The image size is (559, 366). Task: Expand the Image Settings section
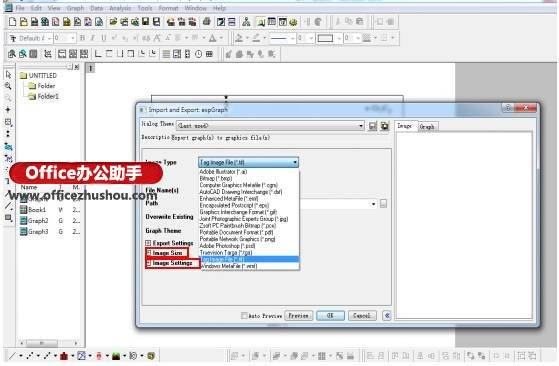point(149,263)
